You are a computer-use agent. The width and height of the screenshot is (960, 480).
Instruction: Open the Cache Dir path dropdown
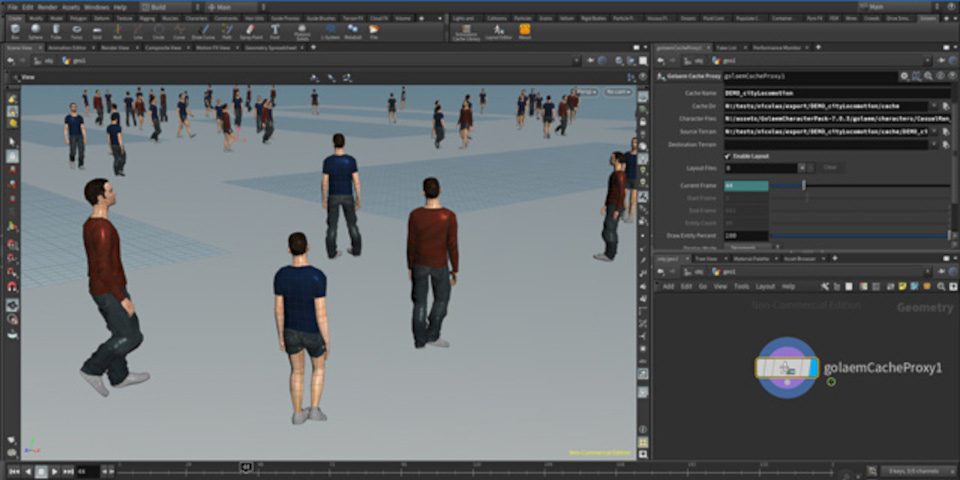(934, 106)
